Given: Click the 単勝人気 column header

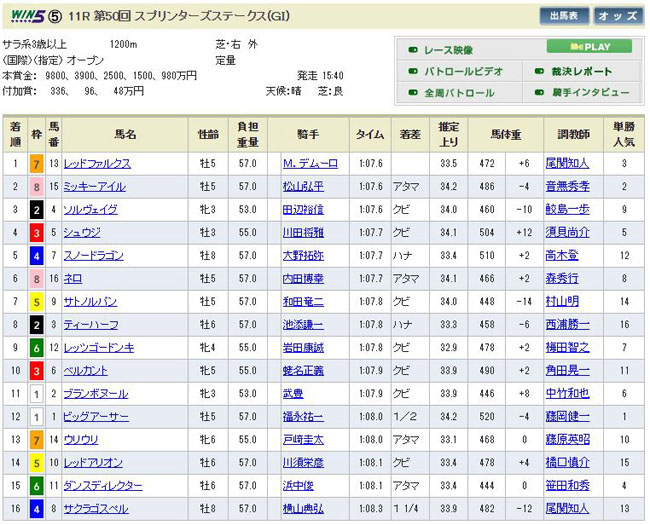Looking at the screenshot, I should coord(623,133).
